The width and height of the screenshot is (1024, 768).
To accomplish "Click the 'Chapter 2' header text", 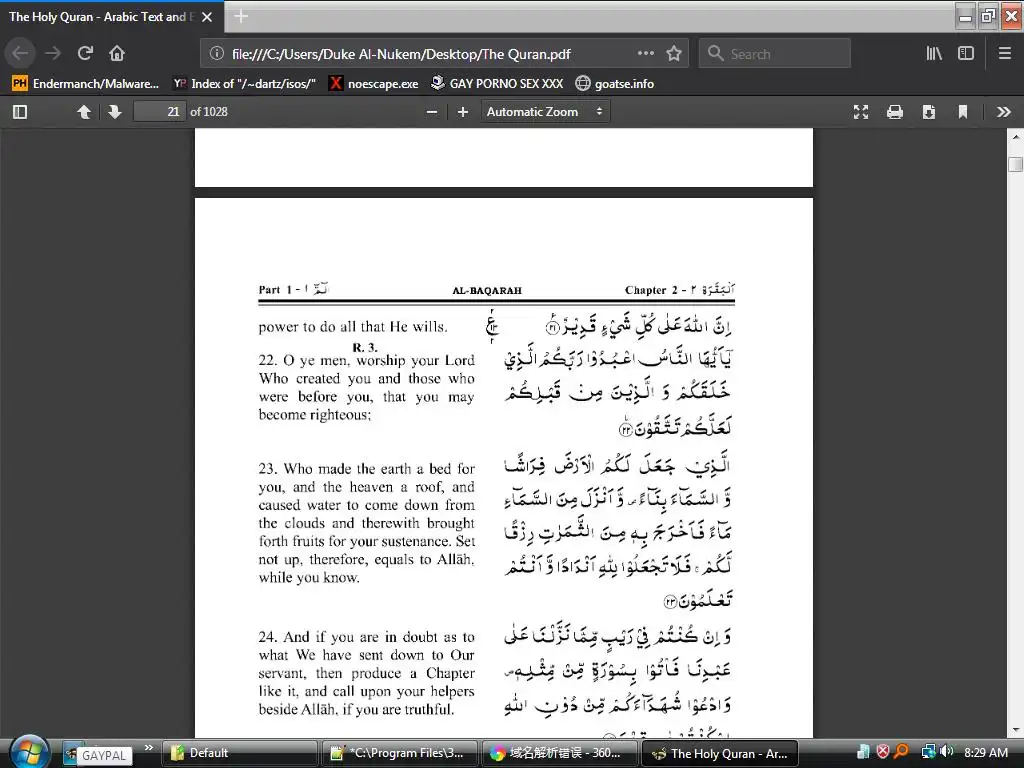I will (652, 290).
